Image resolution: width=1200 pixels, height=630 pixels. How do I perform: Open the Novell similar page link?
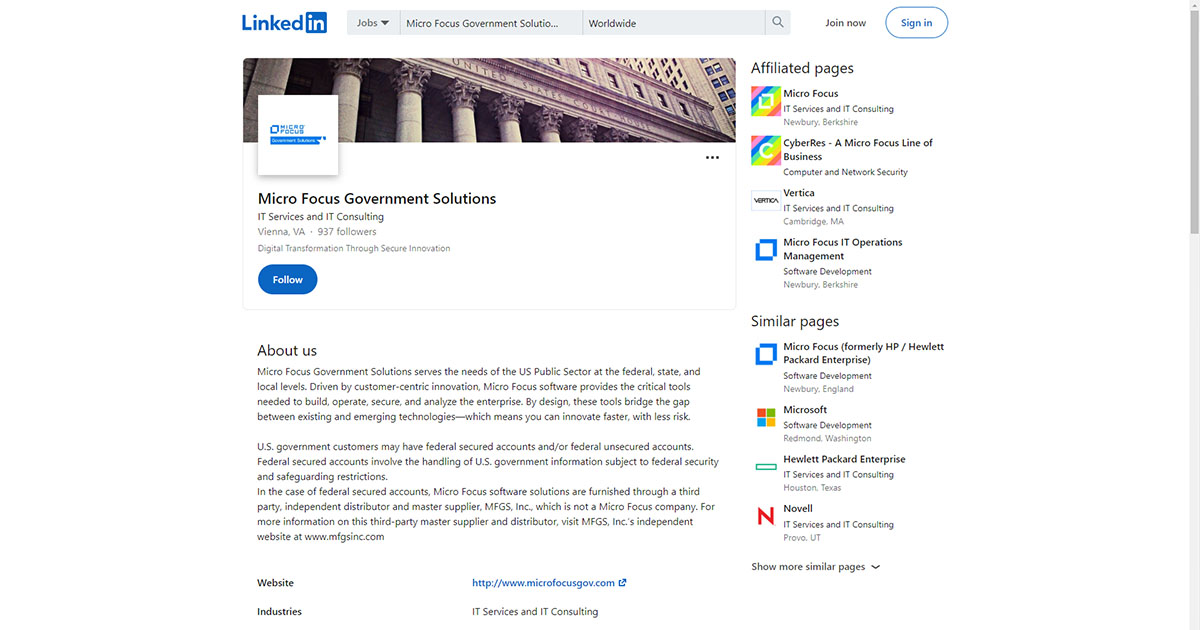(798, 509)
